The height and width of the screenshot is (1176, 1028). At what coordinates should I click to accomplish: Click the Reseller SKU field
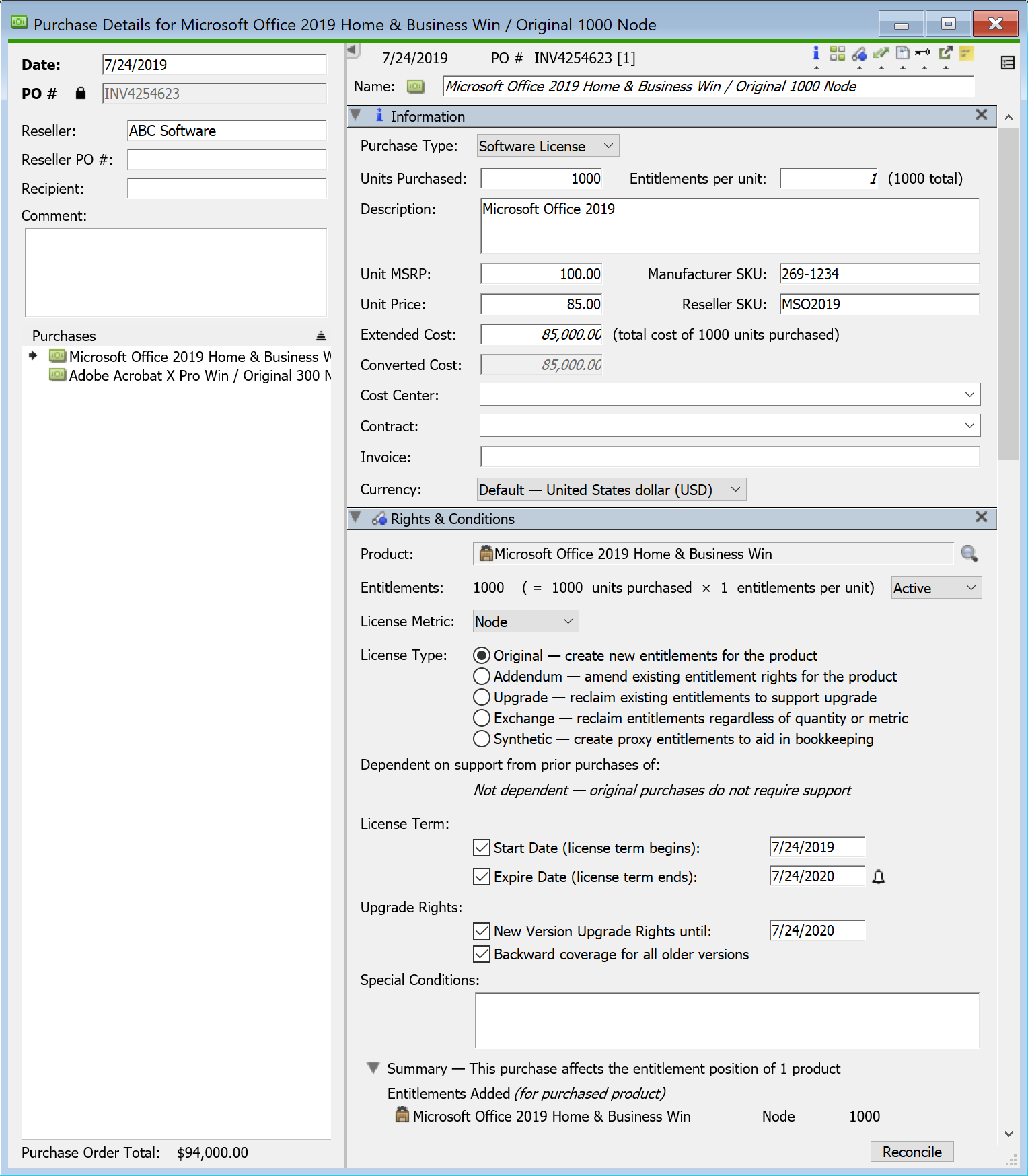[x=879, y=304]
